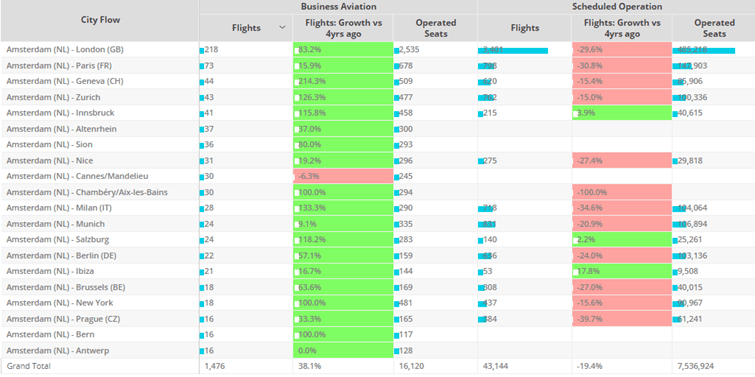The width and height of the screenshot is (755, 377).
Task: Sort by Business Aviation Operated Seats header
Action: [436, 28]
